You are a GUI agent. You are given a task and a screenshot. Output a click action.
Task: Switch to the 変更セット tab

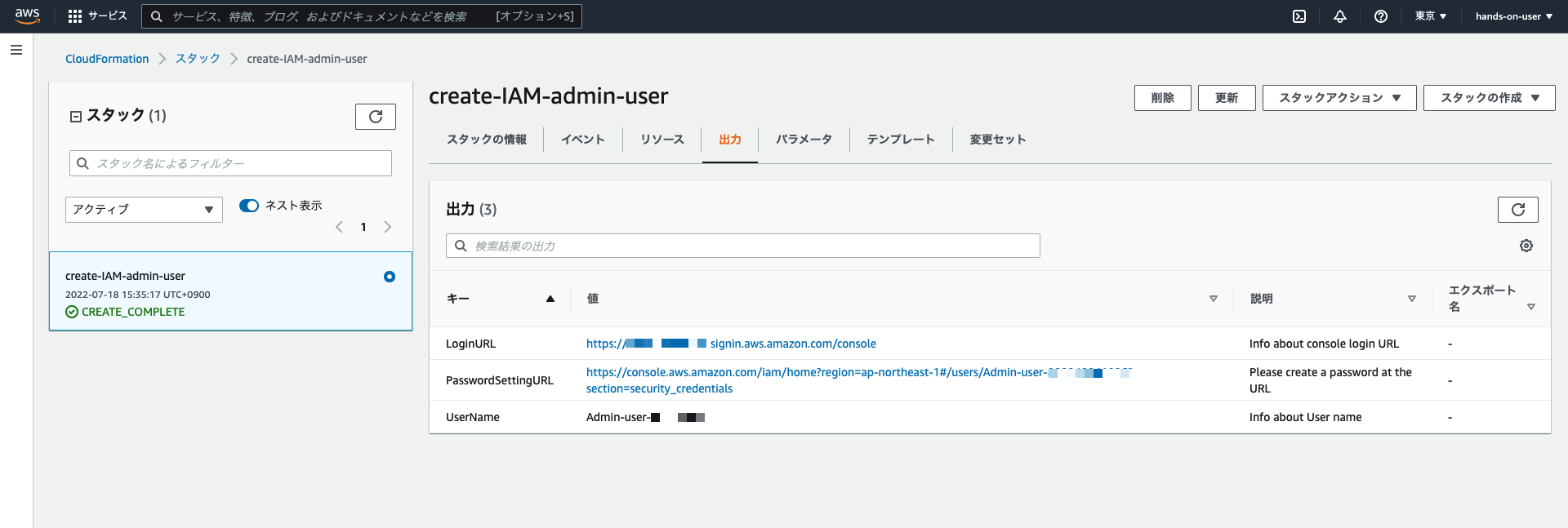[x=998, y=140]
